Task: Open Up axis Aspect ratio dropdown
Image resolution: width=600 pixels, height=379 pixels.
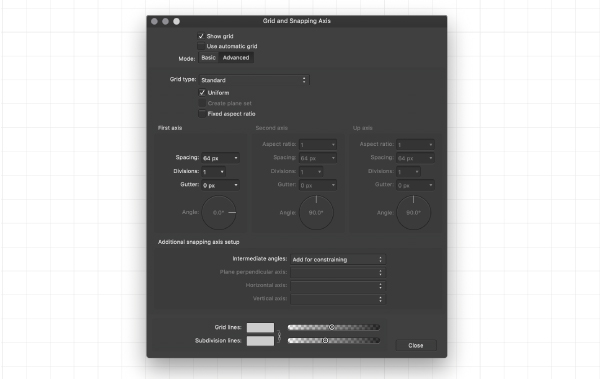Action: (415, 144)
